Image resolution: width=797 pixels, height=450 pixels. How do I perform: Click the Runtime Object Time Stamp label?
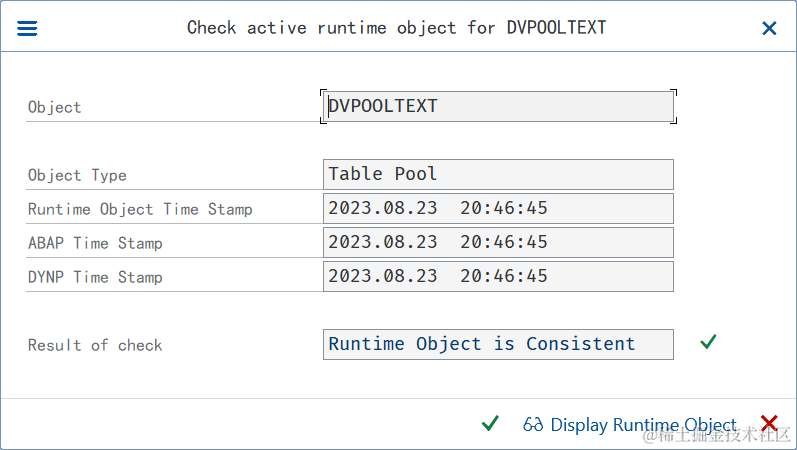(x=140, y=209)
